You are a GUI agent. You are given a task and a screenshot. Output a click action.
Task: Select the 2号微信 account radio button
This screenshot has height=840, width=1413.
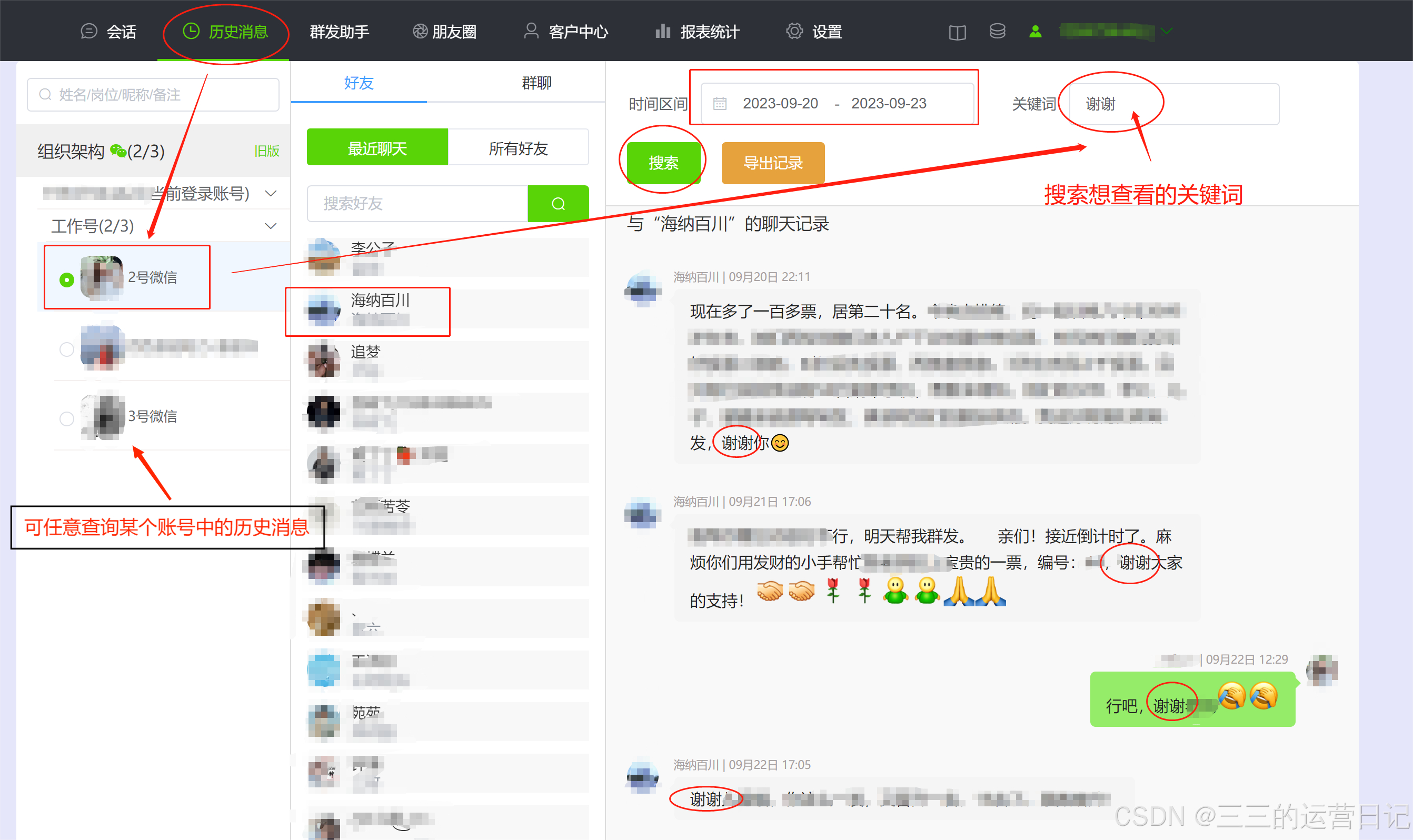click(67, 279)
